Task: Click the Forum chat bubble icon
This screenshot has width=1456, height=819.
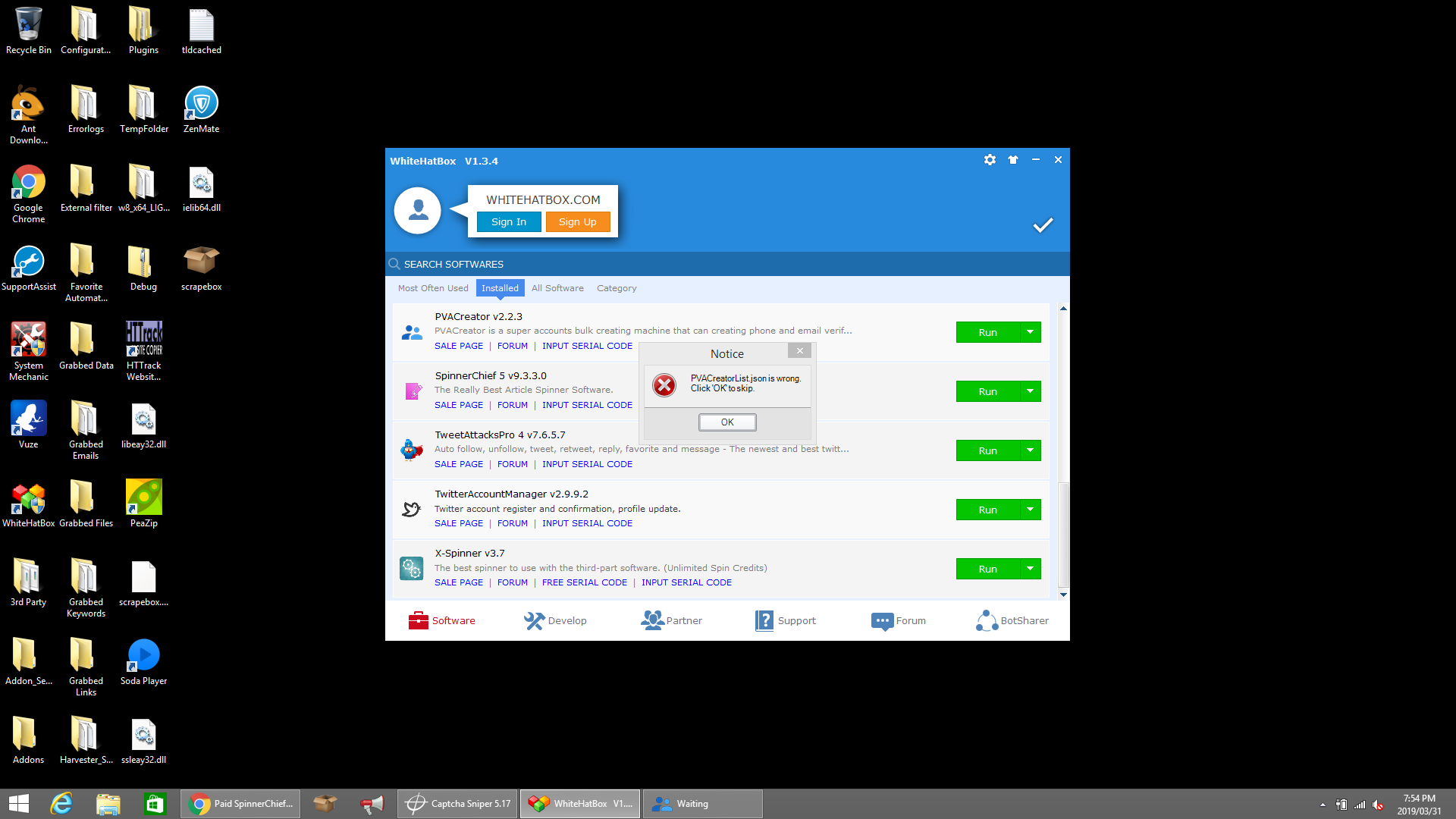Action: pyautogui.click(x=882, y=621)
